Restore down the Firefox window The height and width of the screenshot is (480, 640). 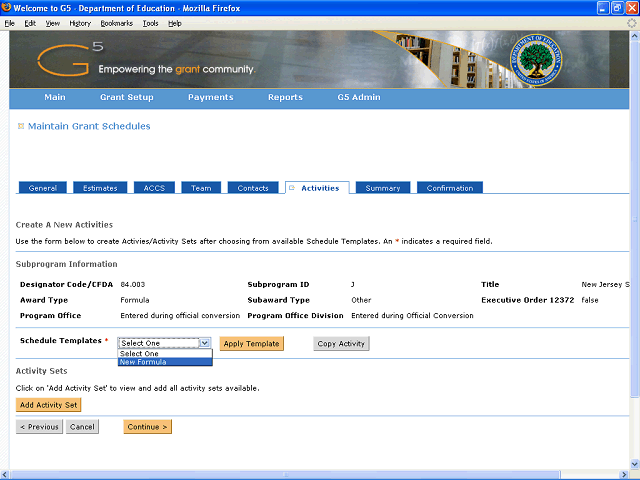pos(617,8)
